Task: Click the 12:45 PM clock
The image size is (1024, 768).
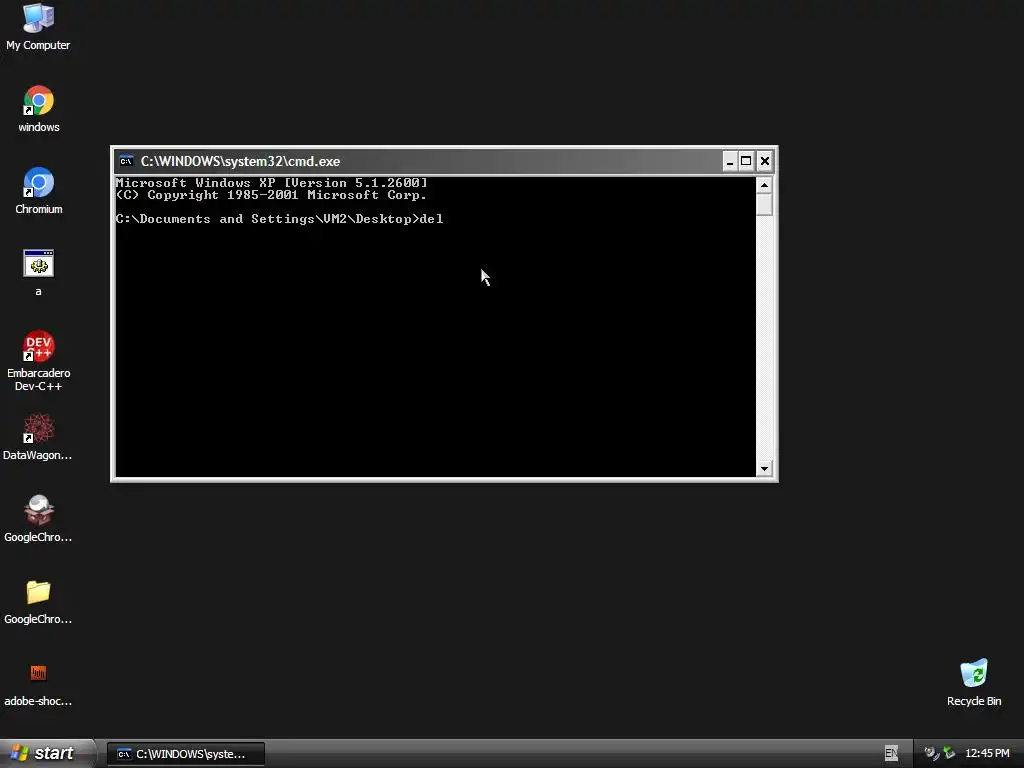Action: [987, 754]
